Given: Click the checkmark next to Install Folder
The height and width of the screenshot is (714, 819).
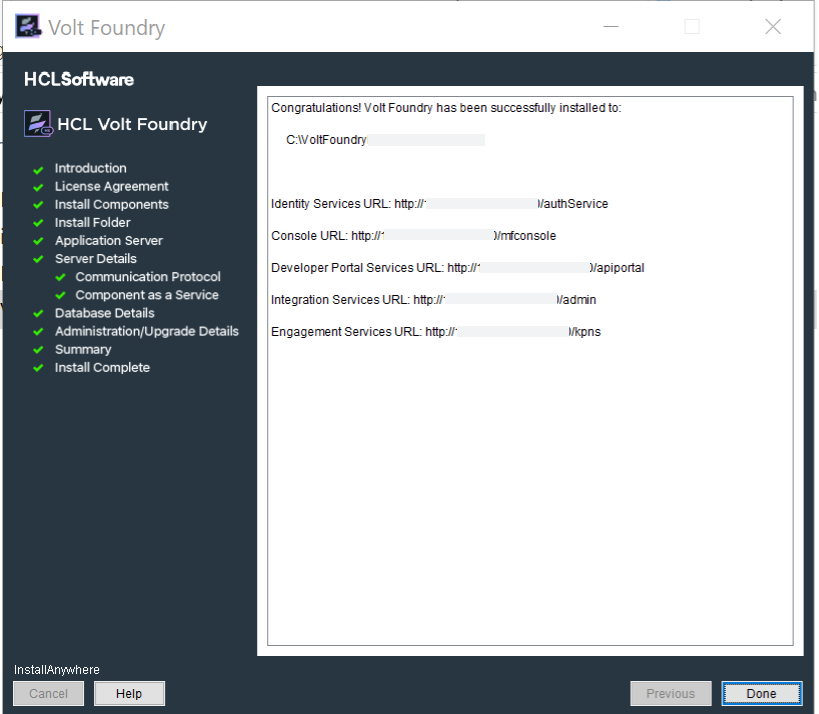Looking at the screenshot, I should pos(38,224).
